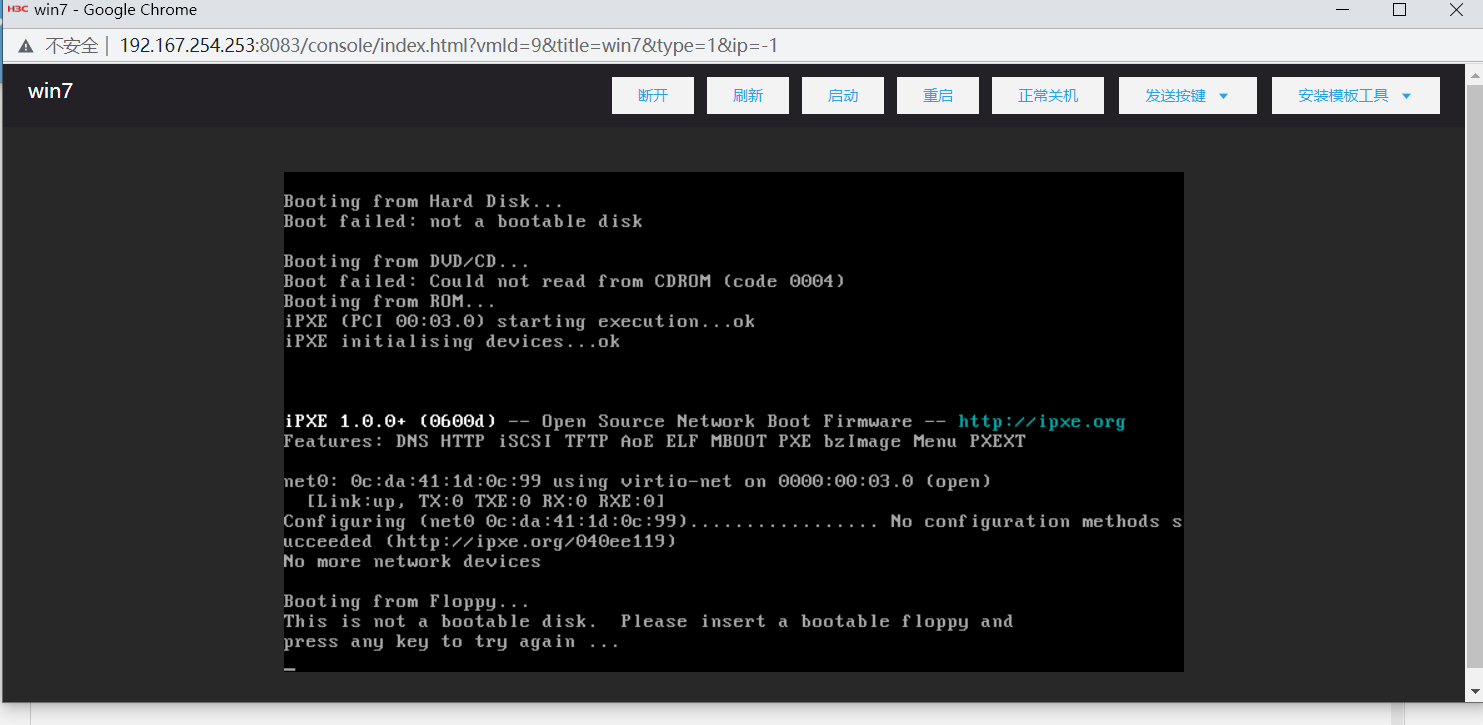Click the "No more network devices" line
The height and width of the screenshot is (725, 1483).
(x=412, y=561)
